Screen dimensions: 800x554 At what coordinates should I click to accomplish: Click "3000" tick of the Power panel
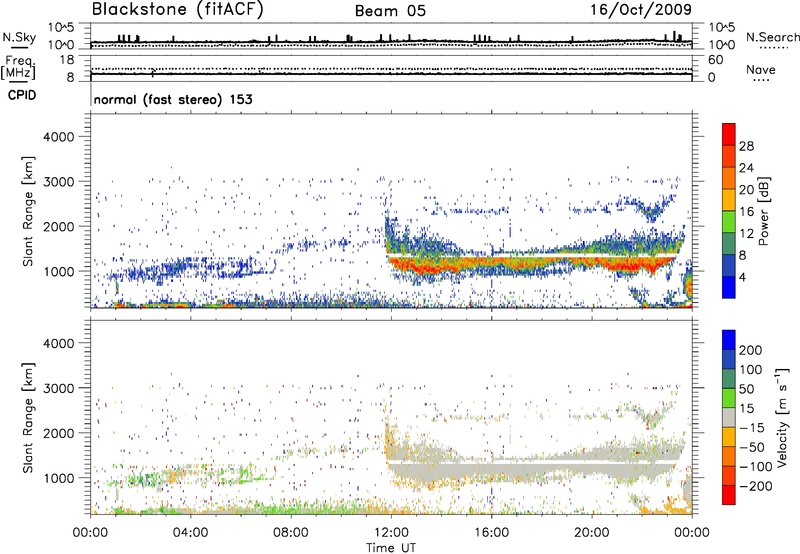coord(59,182)
